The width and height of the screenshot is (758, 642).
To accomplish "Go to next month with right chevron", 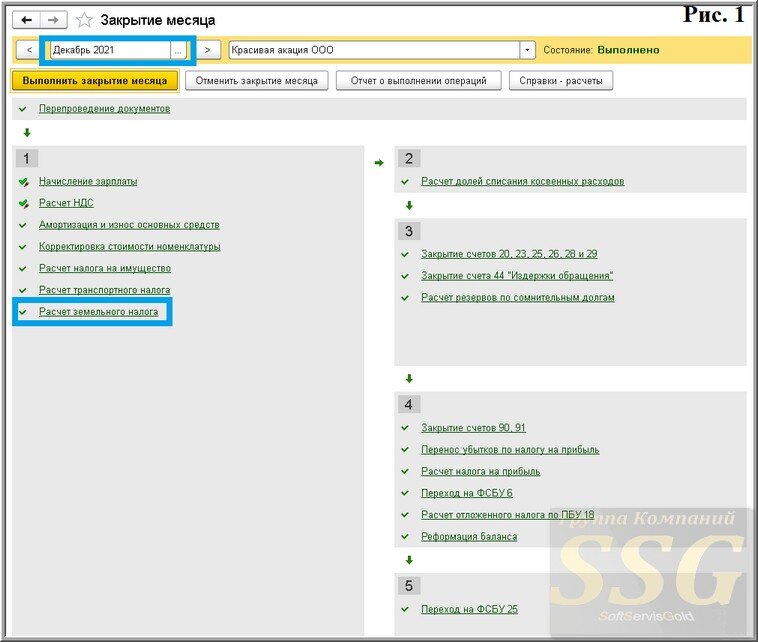I will [207, 50].
